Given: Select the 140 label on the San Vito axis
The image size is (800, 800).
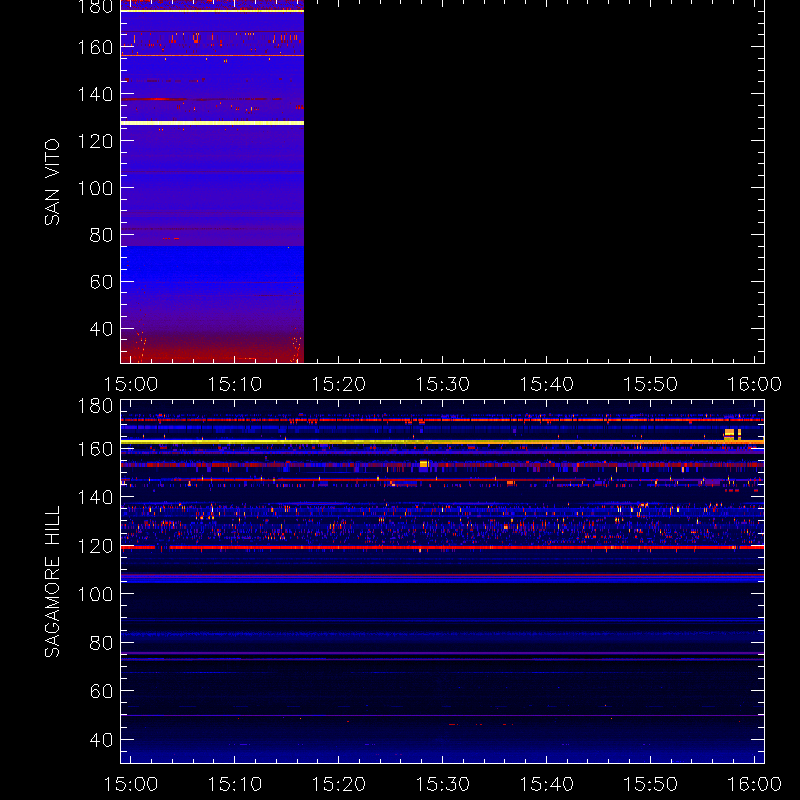Looking at the screenshot, I should 95,94.
